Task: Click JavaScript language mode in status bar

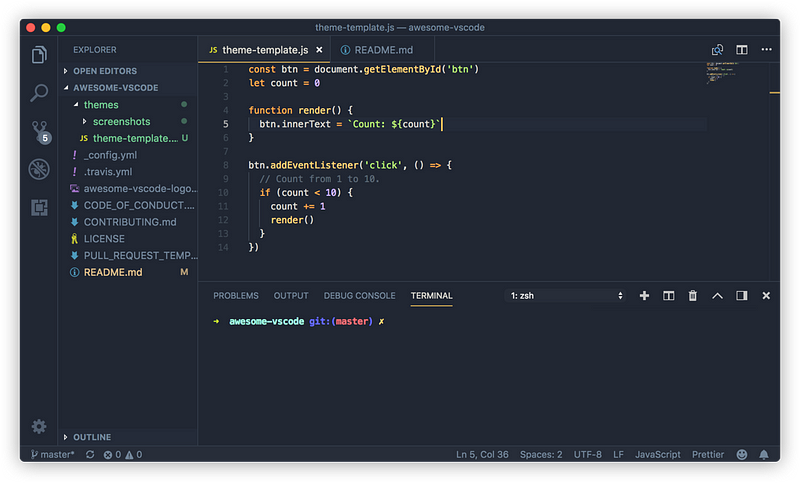Action: [x=657, y=454]
